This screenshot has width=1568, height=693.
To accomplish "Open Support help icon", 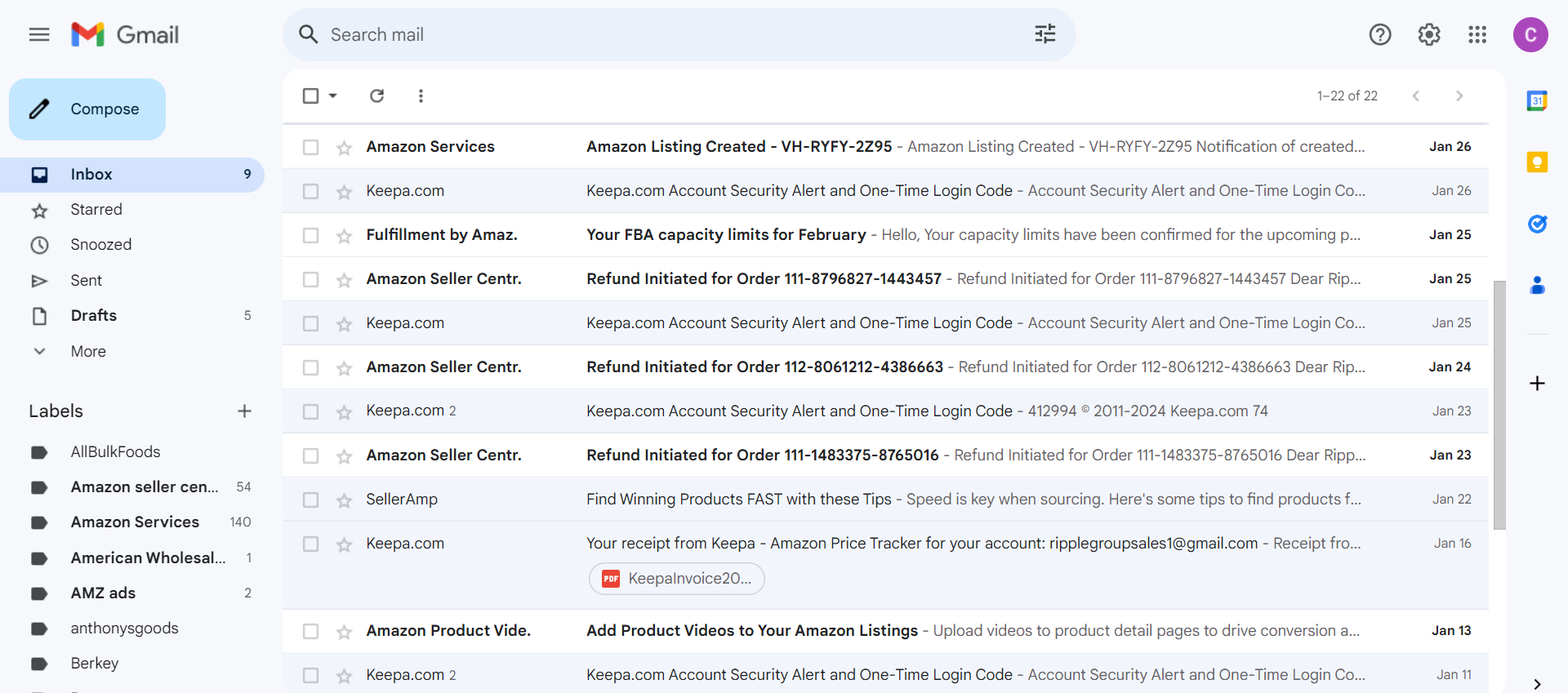I will [x=1380, y=34].
